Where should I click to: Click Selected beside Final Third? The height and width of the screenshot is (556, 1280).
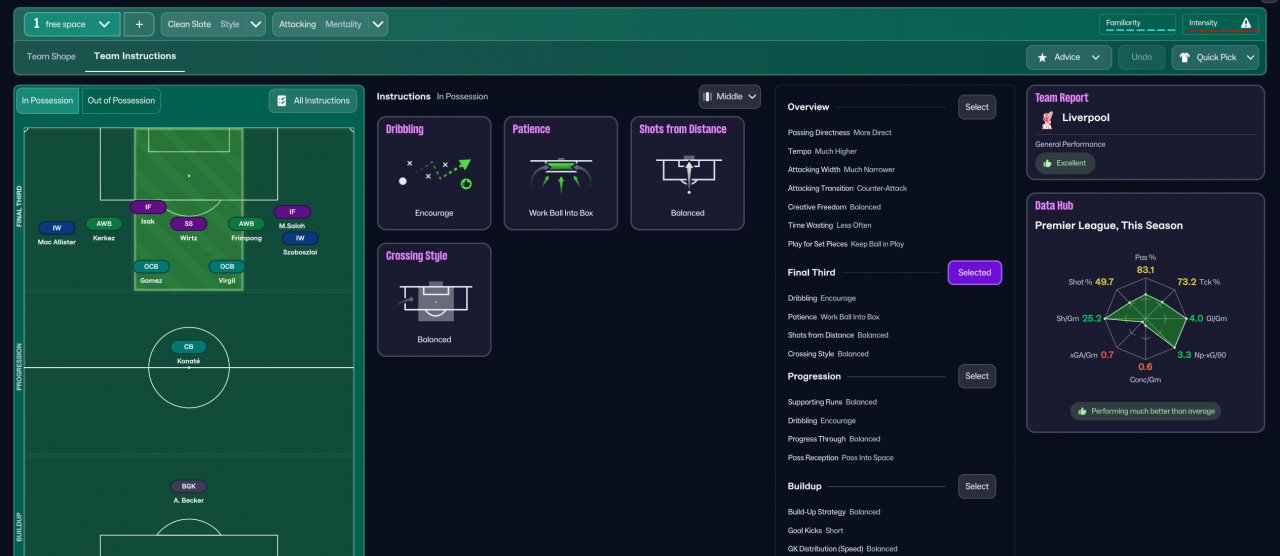[975, 272]
